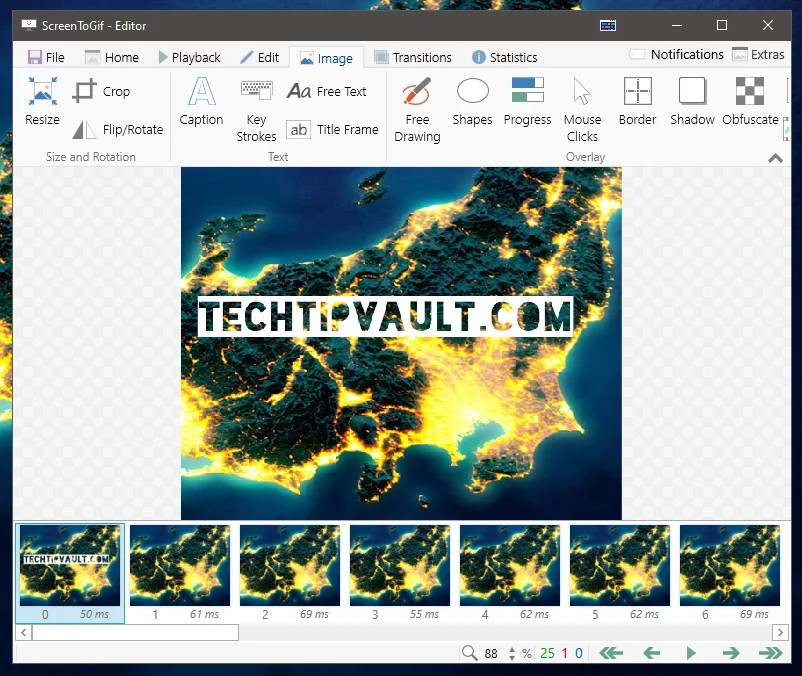
Task: Insert Free Text overlay
Action: pos(327,92)
